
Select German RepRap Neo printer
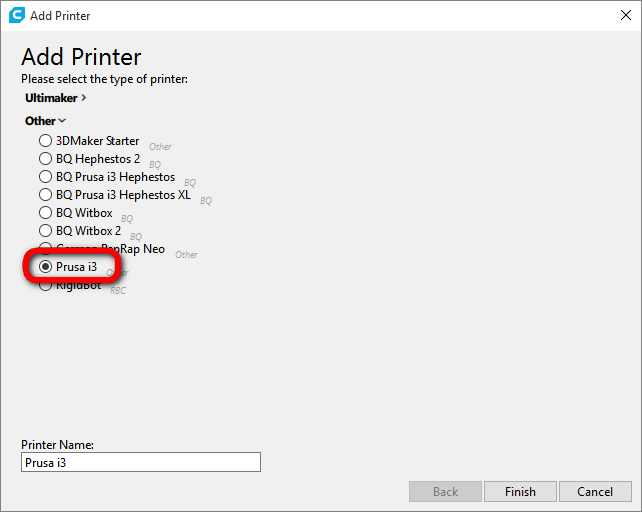point(46,249)
